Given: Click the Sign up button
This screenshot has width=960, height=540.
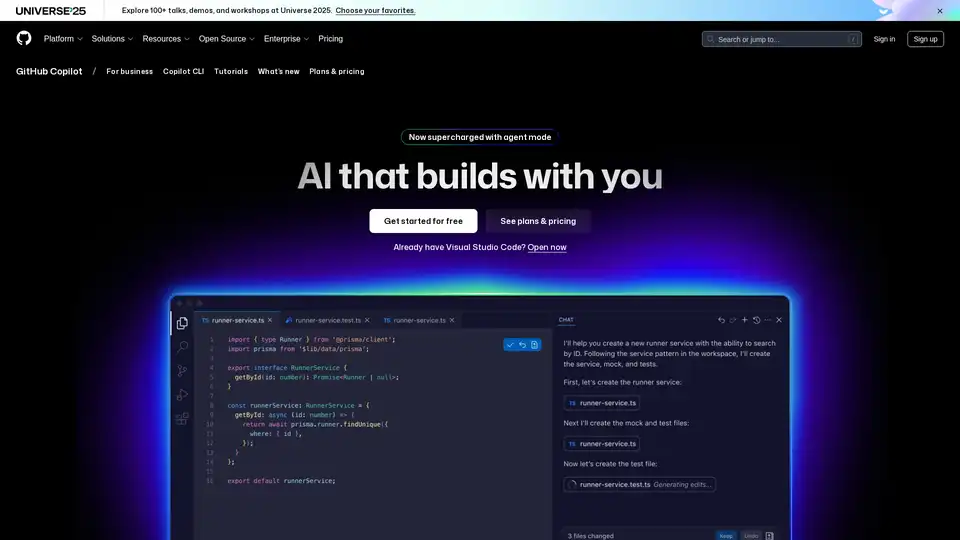Looking at the screenshot, I should (925, 39).
